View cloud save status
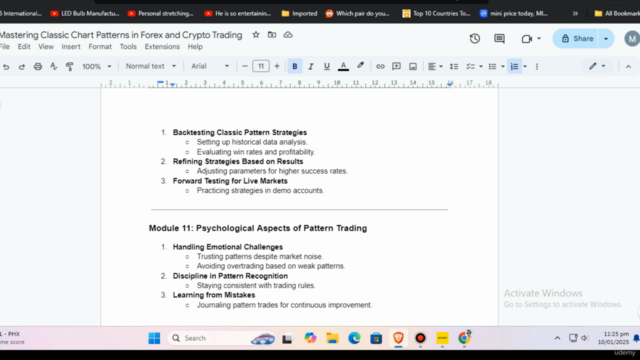The image size is (640, 360). point(288,35)
